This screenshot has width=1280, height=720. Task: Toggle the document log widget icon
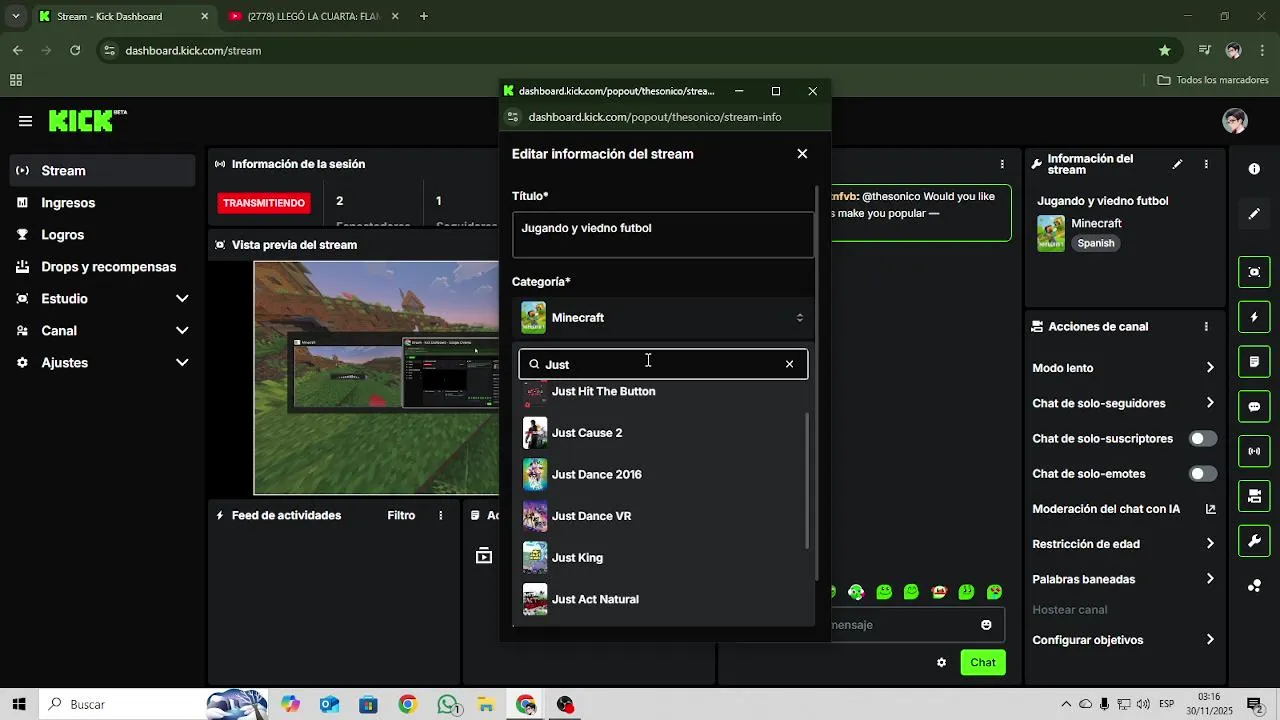coord(1254,361)
